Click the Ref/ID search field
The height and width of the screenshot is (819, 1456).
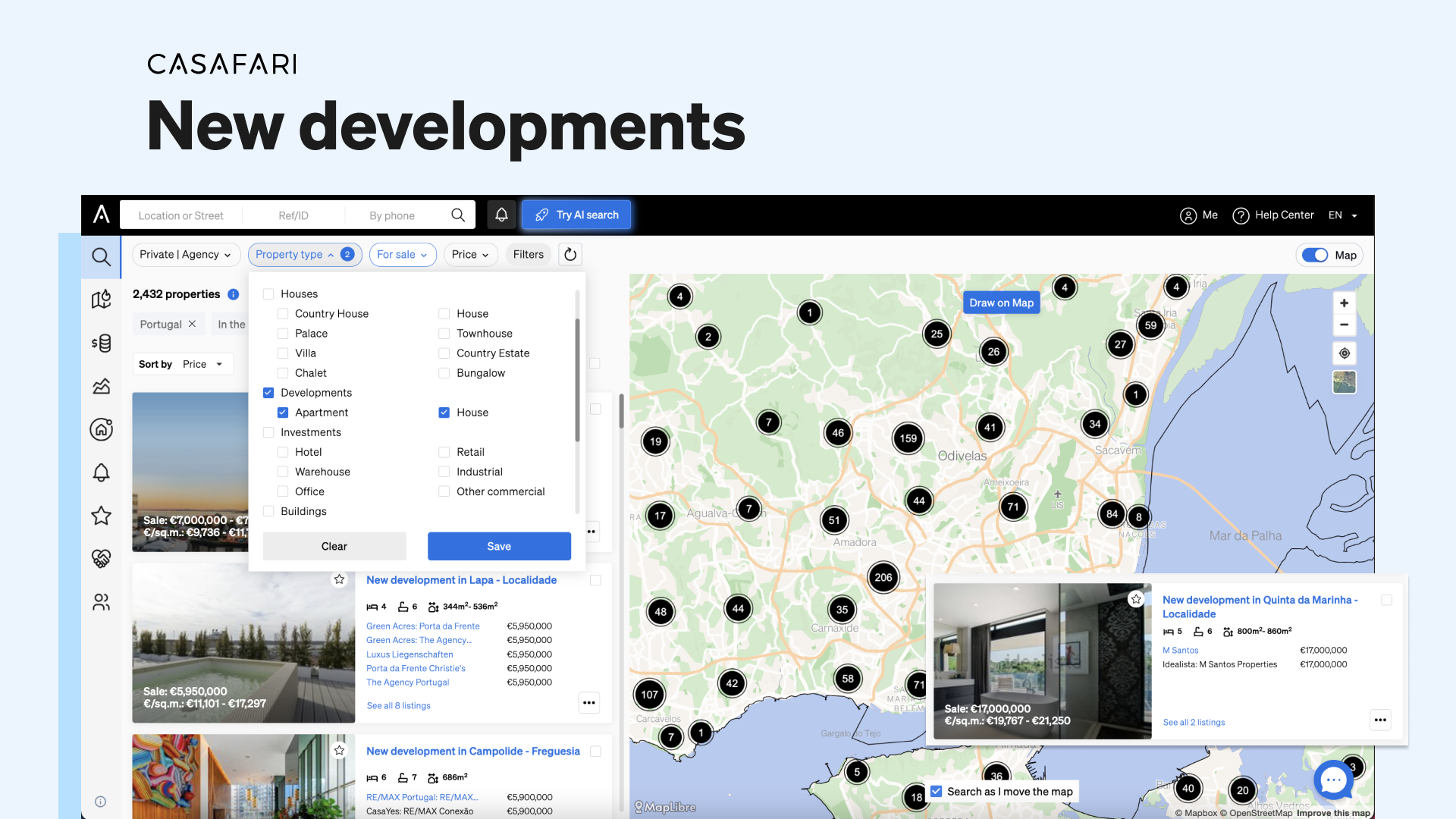(293, 215)
